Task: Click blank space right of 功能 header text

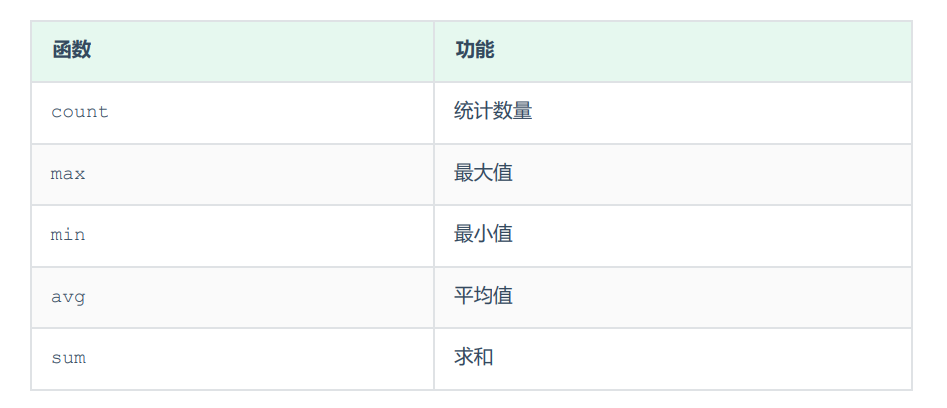Action: coord(700,50)
